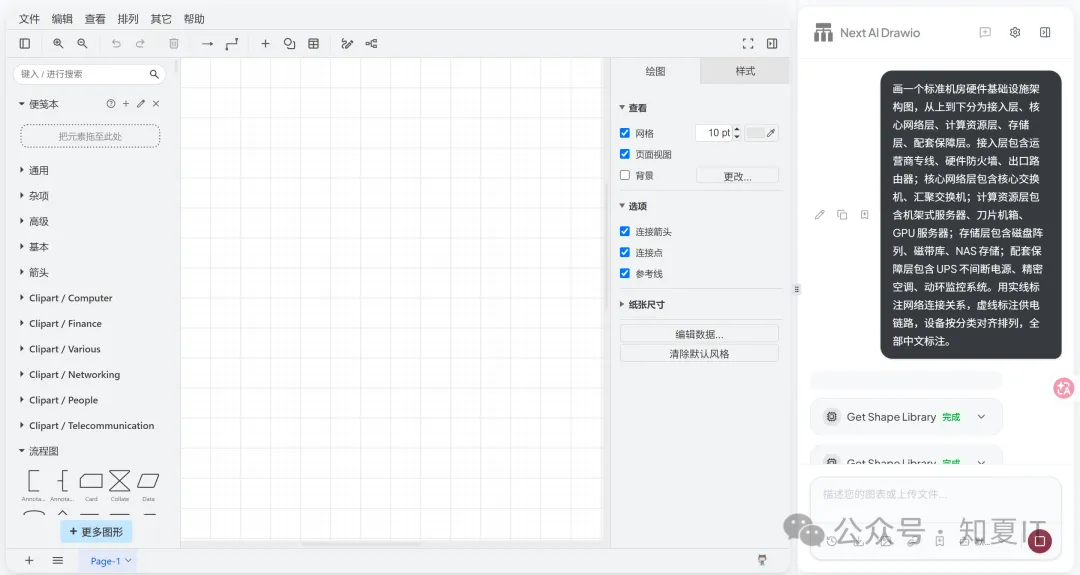Open the shapes picker icon
Image resolution: width=1080 pixels, height=575 pixels.
click(289, 43)
